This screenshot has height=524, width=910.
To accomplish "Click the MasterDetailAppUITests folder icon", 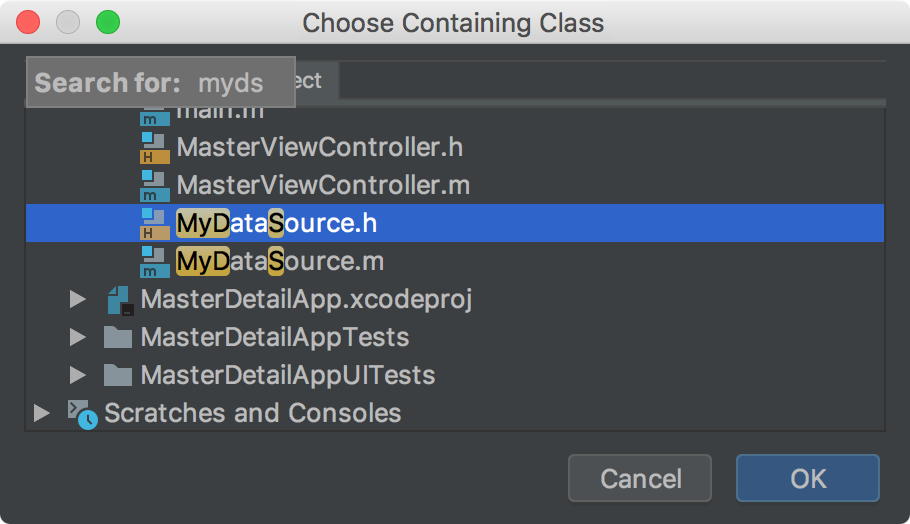I will click(118, 375).
